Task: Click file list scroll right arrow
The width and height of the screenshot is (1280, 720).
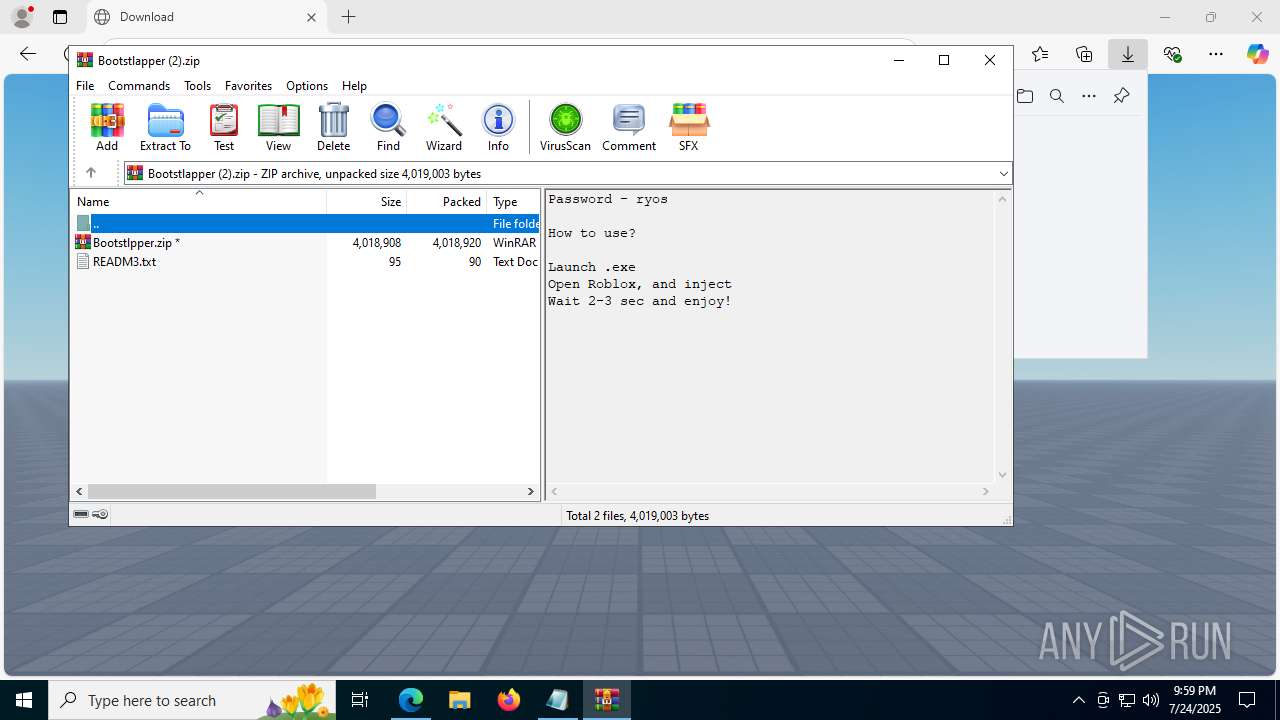Action: (531, 492)
